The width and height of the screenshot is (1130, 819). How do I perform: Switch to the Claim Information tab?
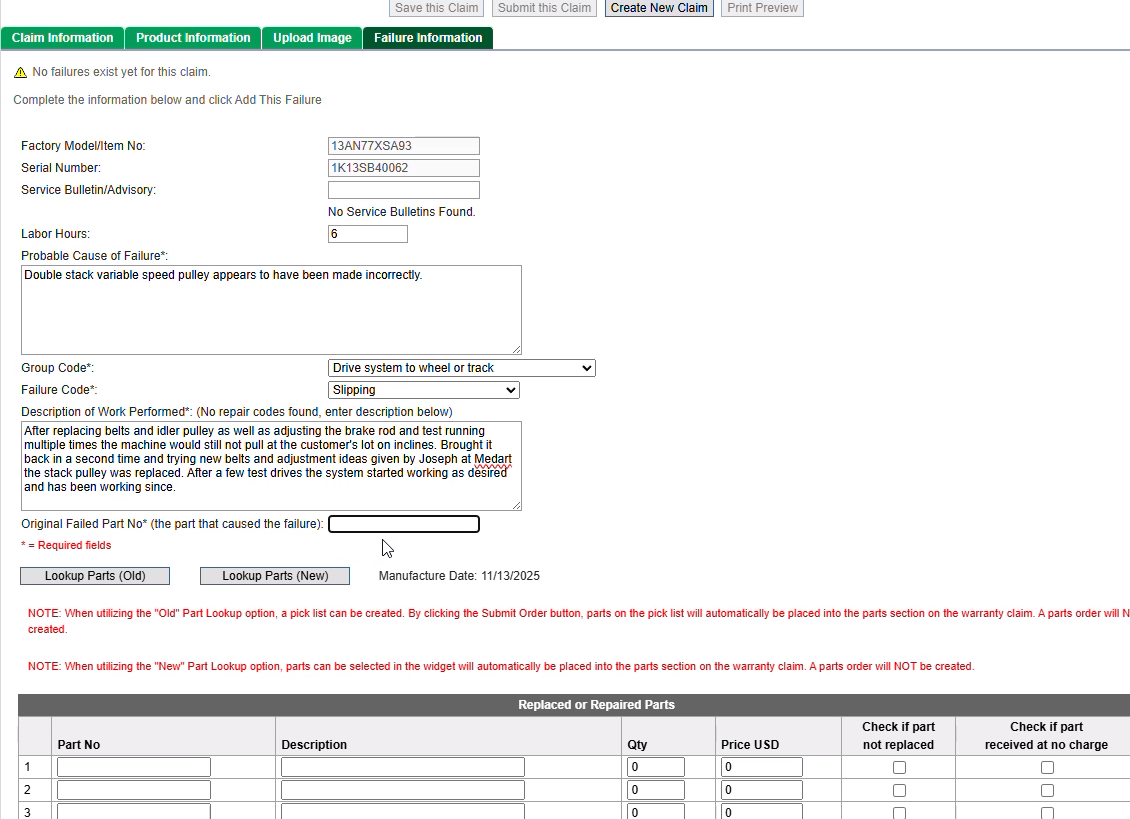click(x=62, y=38)
